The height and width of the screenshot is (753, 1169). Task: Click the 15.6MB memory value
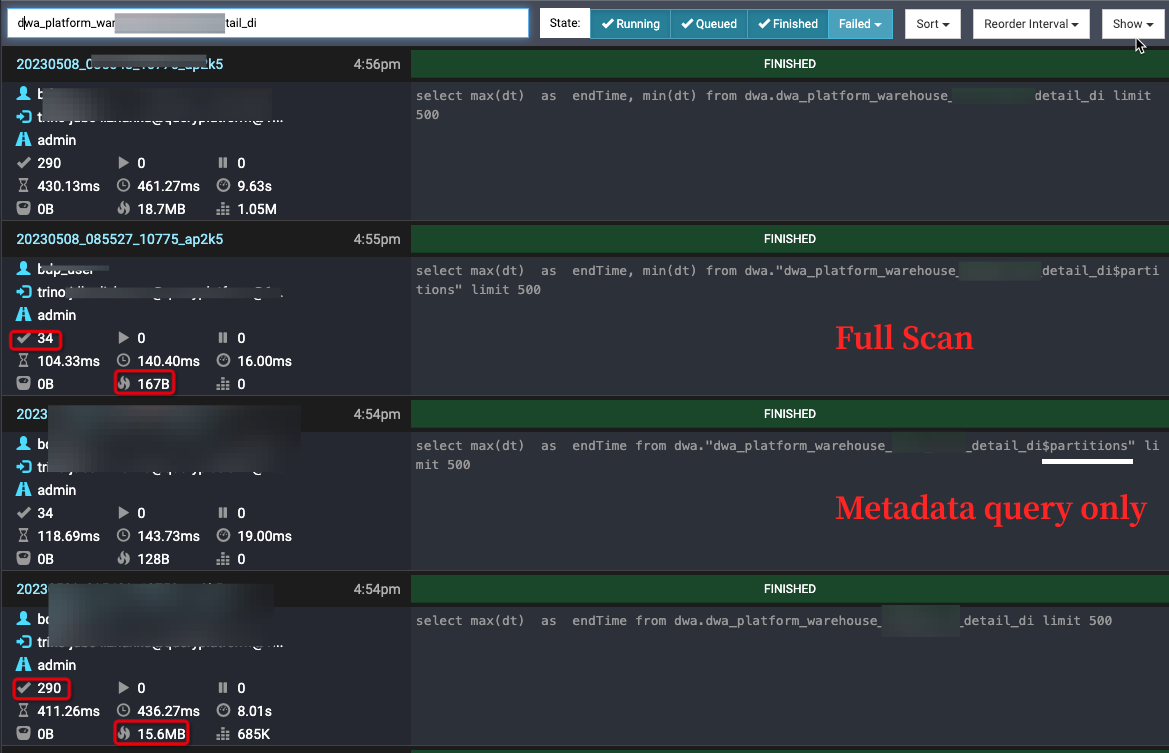161,734
